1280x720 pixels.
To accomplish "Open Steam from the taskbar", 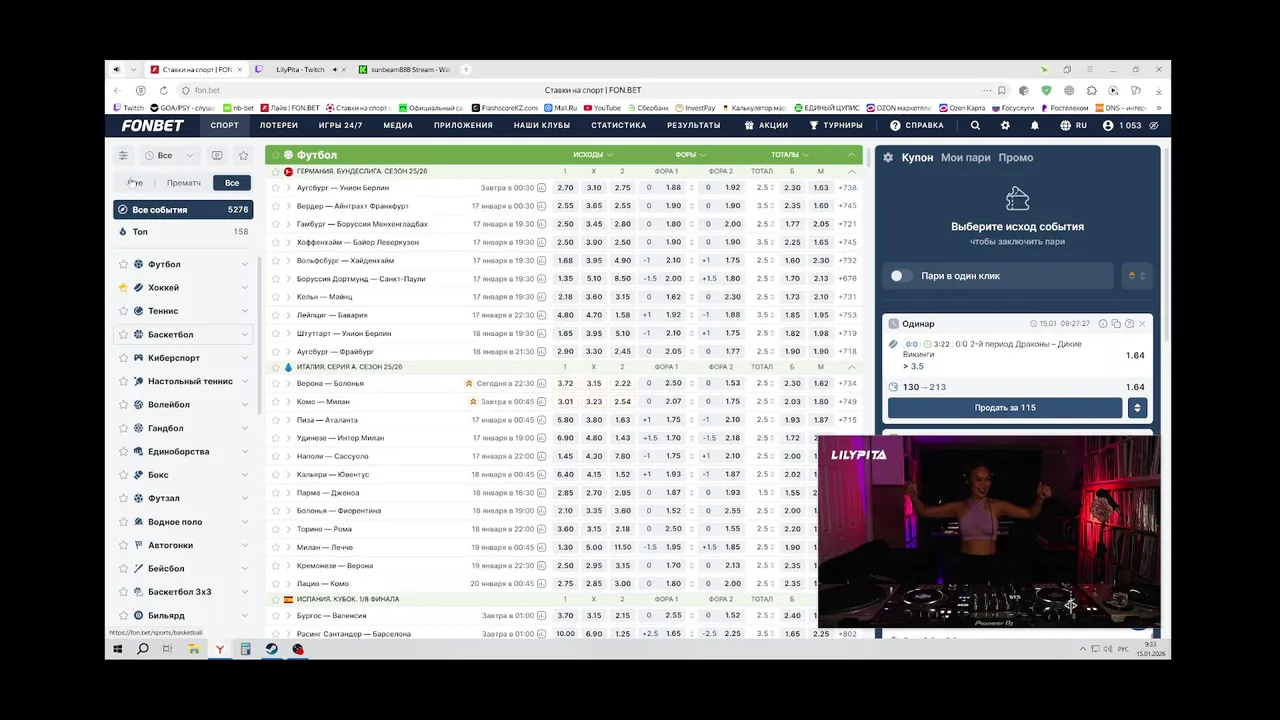I will tap(271, 649).
